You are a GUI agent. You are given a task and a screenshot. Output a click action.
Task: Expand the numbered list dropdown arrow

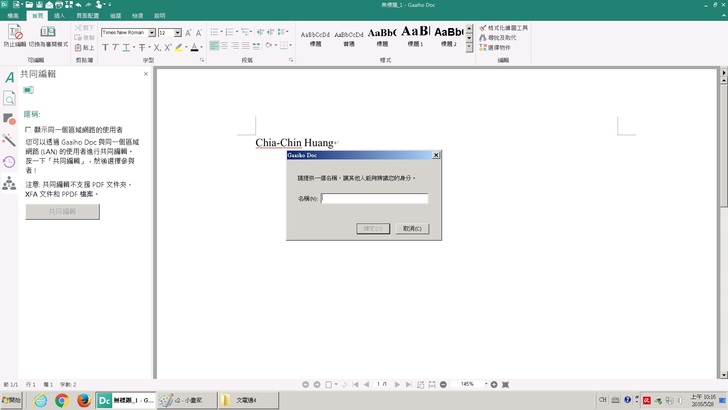[x=237, y=32]
